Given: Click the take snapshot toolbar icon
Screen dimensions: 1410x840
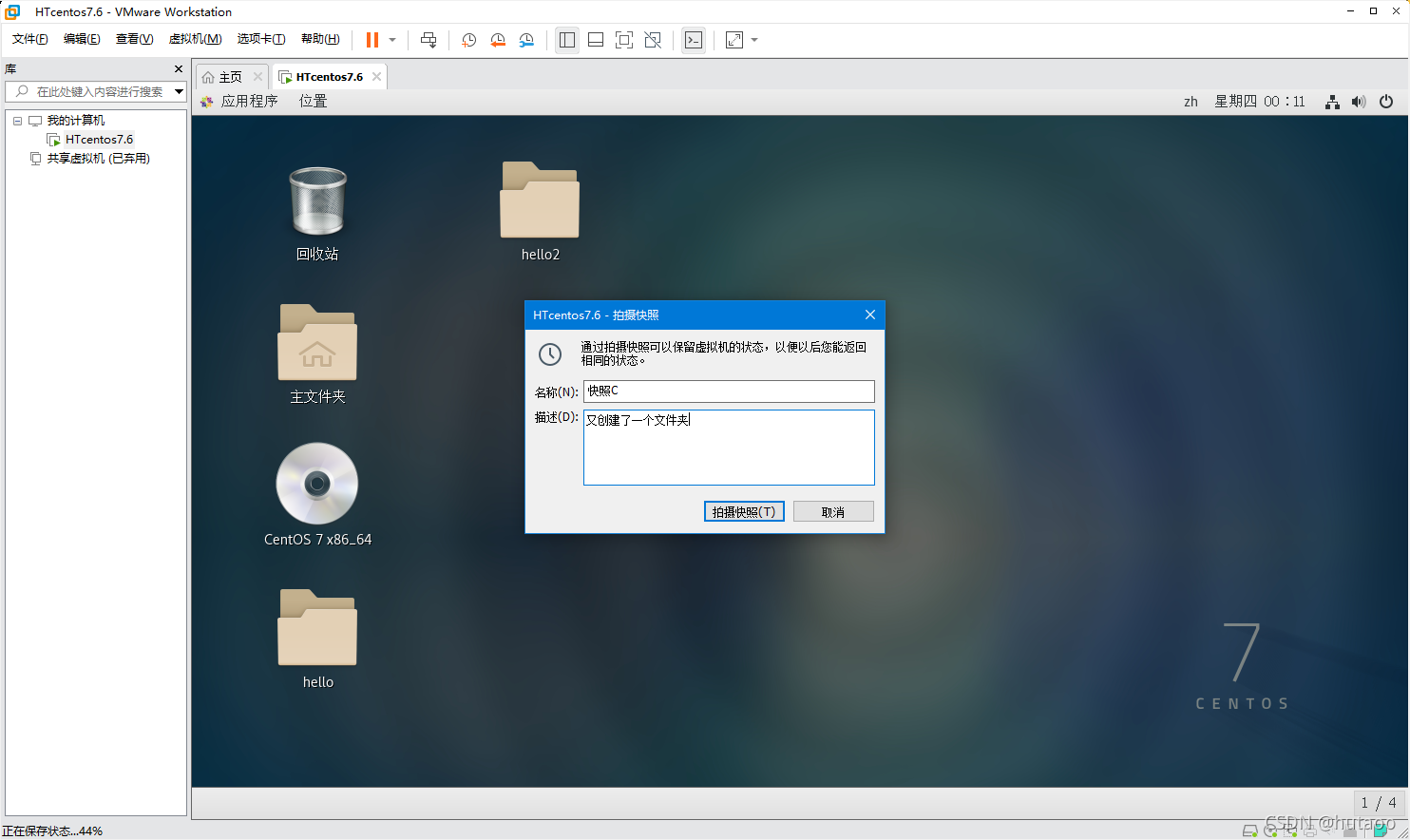Looking at the screenshot, I should 468,40.
